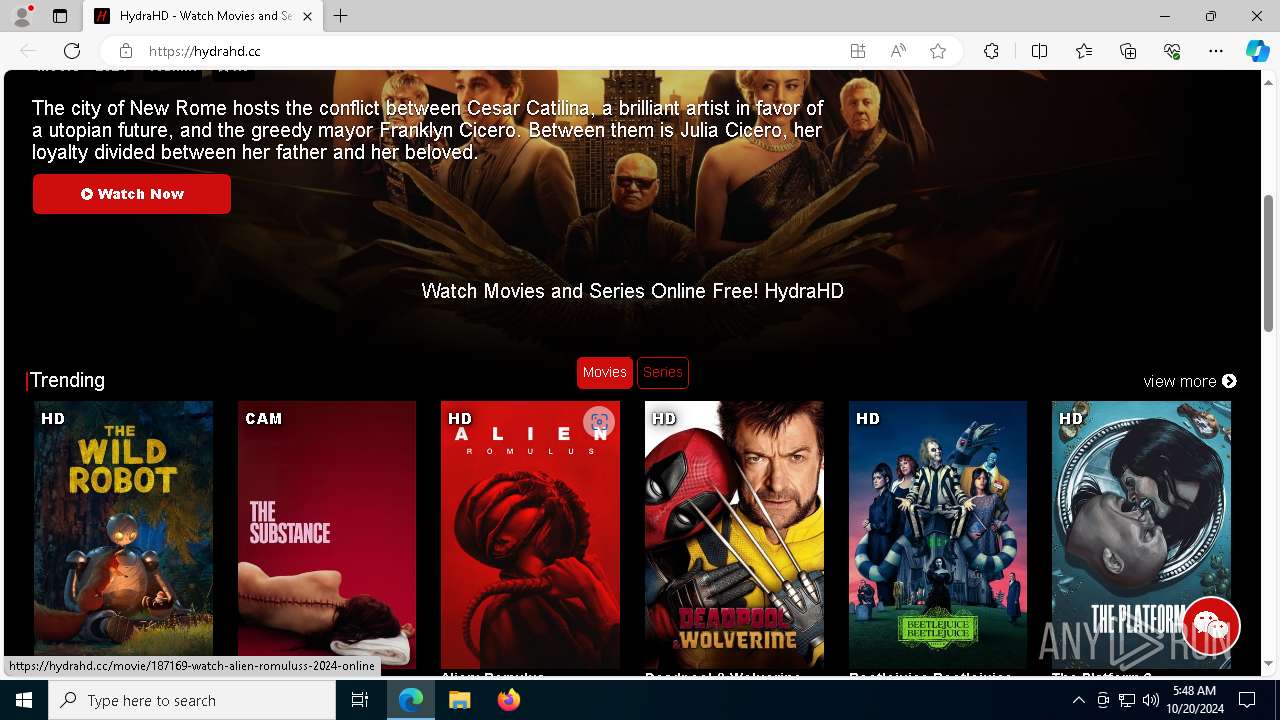Switch to the Series tab
Viewport: 1280px width, 720px height.
click(x=662, y=372)
